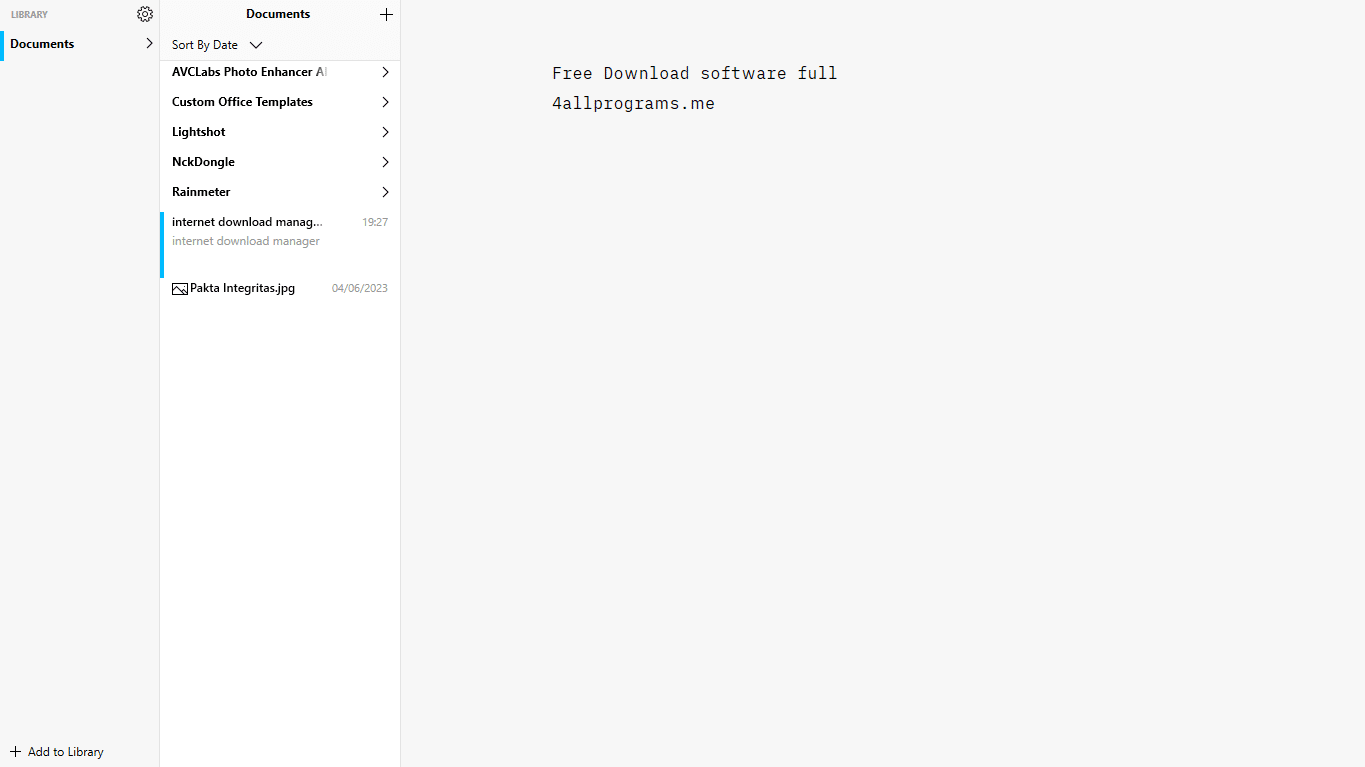The image size is (1365, 767).
Task: Click the Add to Library button text
Action: [x=66, y=752]
